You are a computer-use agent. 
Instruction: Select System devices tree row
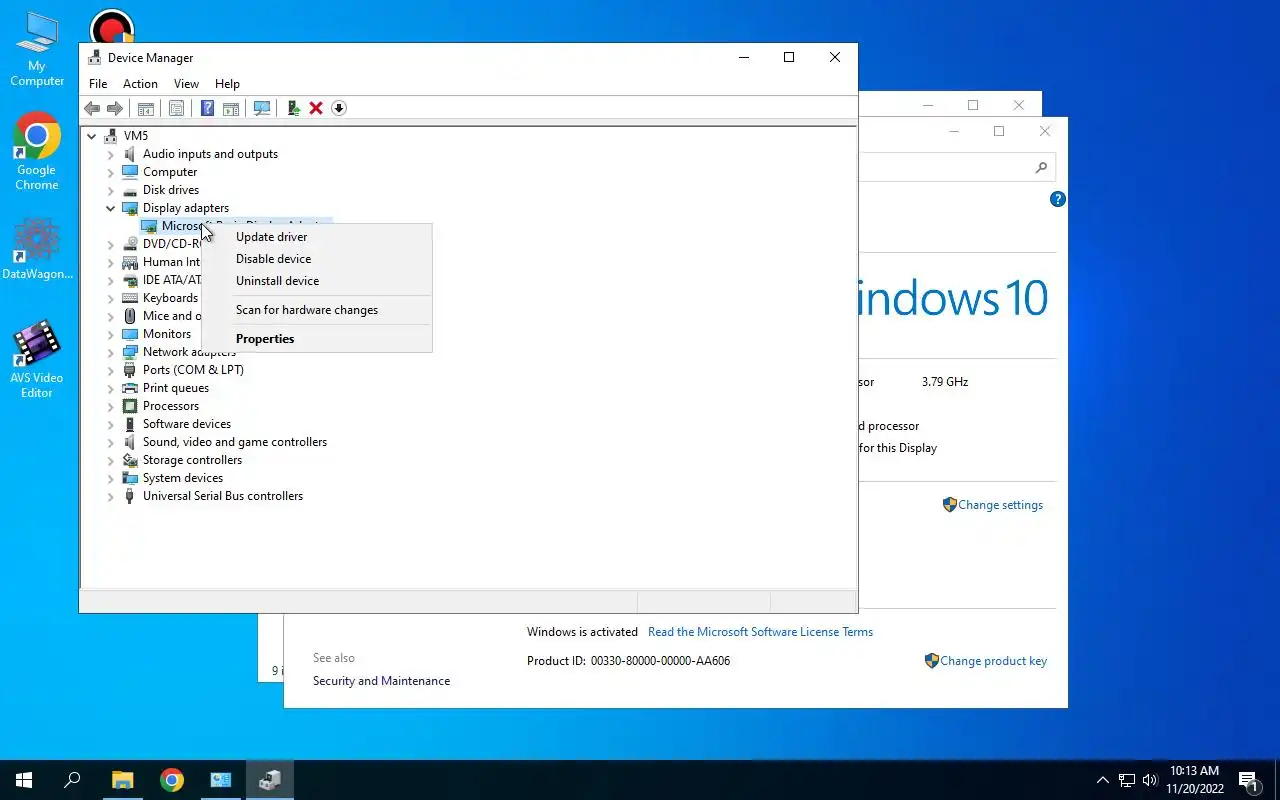click(x=183, y=478)
